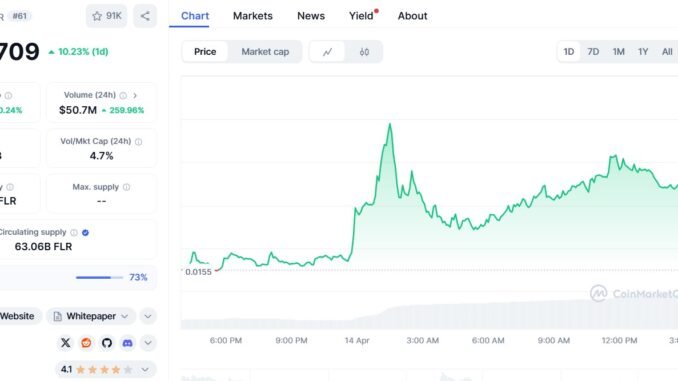Open the Yield tab

tap(362, 16)
